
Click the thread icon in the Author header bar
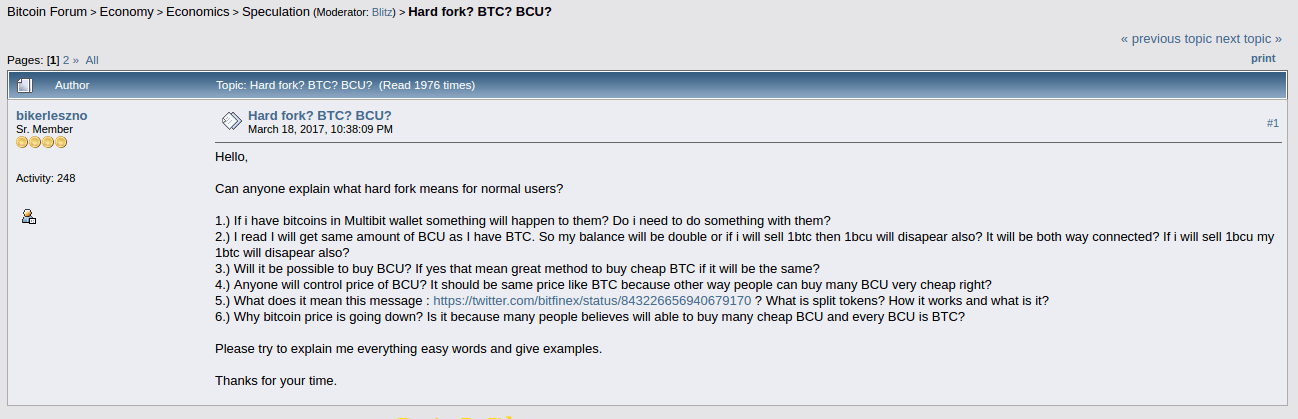[25, 85]
